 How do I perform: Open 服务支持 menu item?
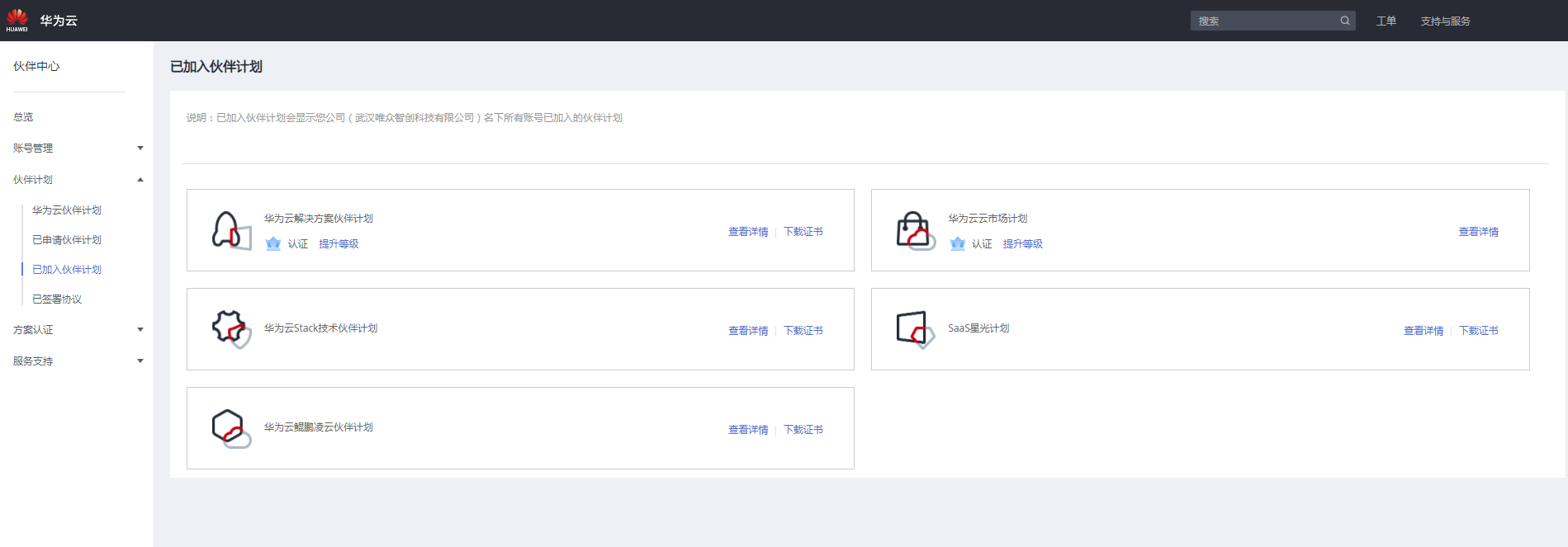[x=33, y=361]
